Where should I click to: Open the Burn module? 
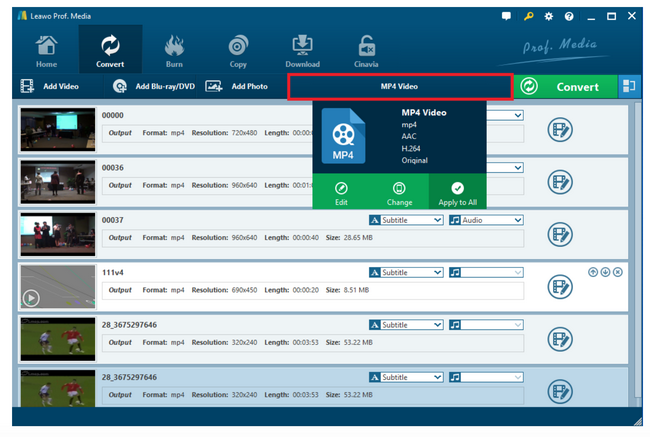coord(174,51)
